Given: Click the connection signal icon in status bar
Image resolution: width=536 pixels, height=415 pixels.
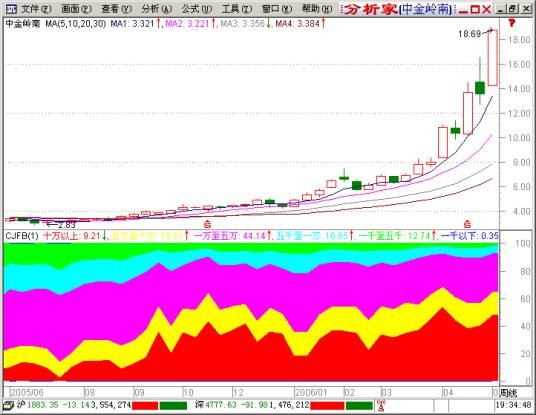Looking at the screenshot, I should (381, 406).
